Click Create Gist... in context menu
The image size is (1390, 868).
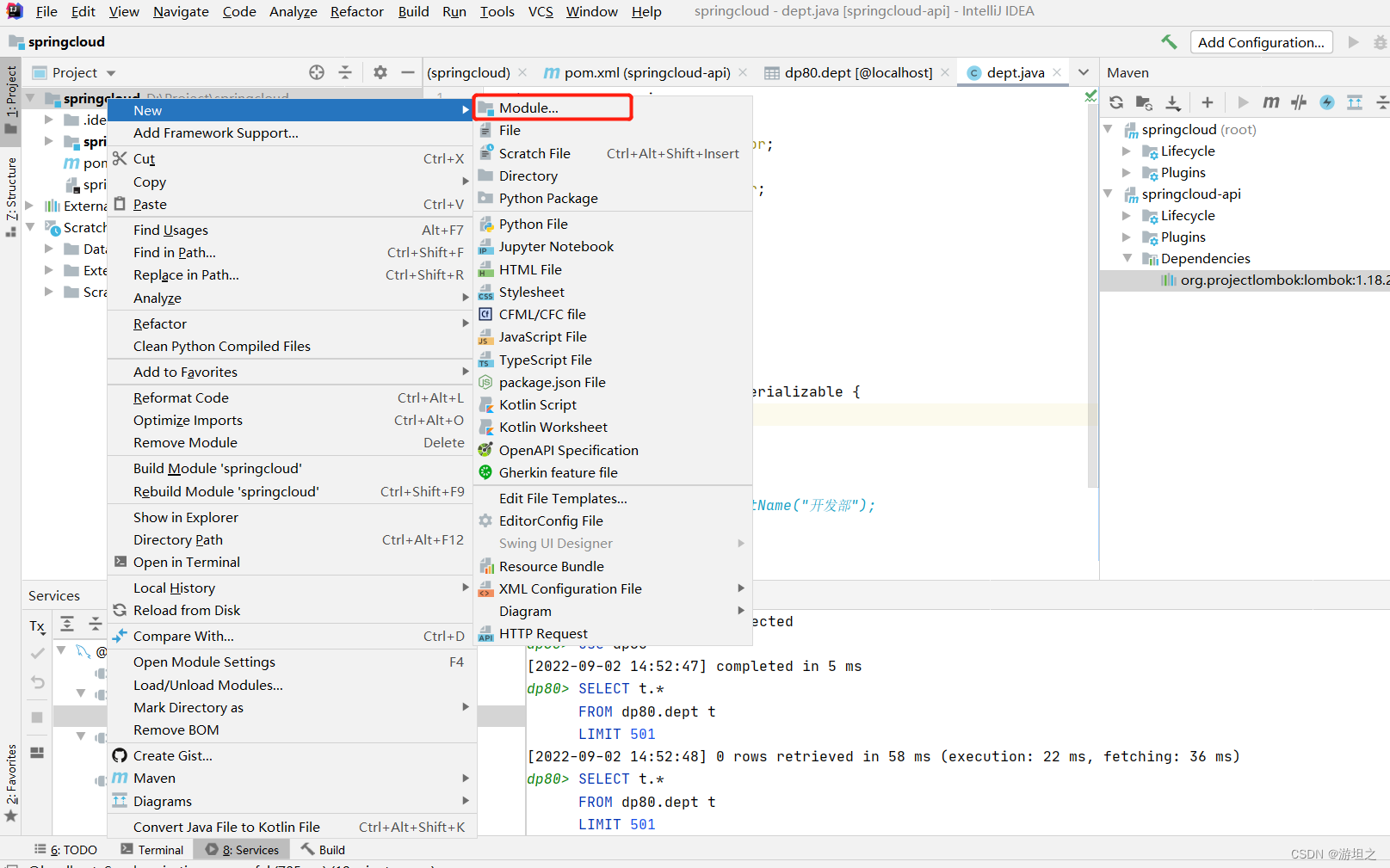[291, 755]
